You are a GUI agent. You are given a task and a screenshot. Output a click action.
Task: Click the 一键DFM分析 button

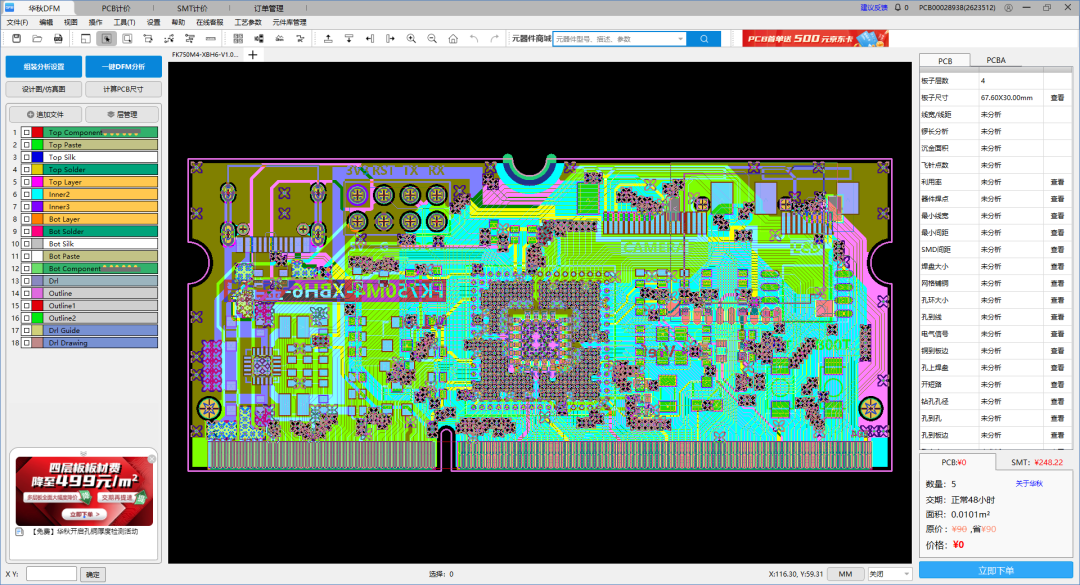[x=123, y=67]
